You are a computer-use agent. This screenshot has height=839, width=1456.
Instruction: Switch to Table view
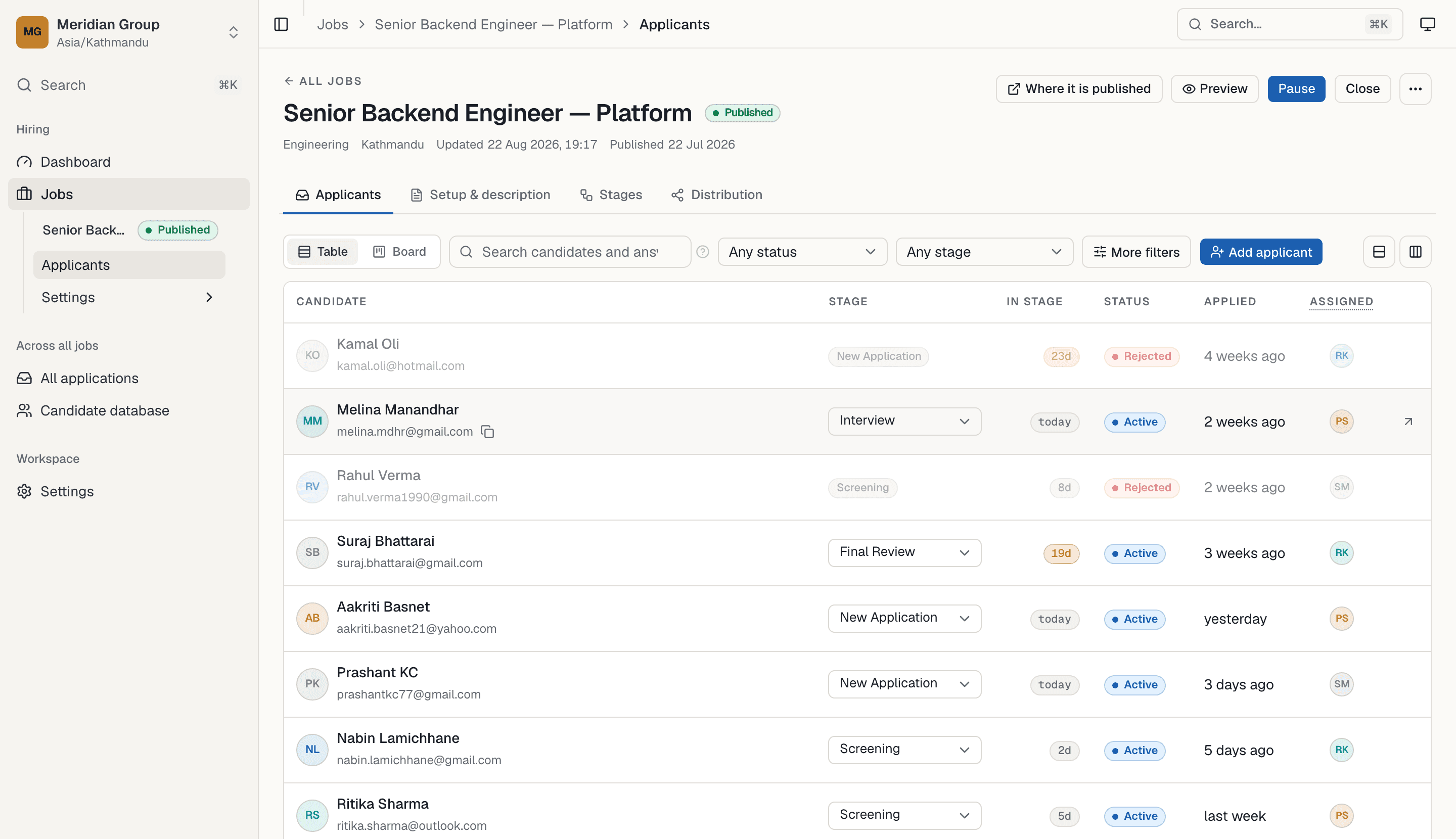(x=322, y=252)
